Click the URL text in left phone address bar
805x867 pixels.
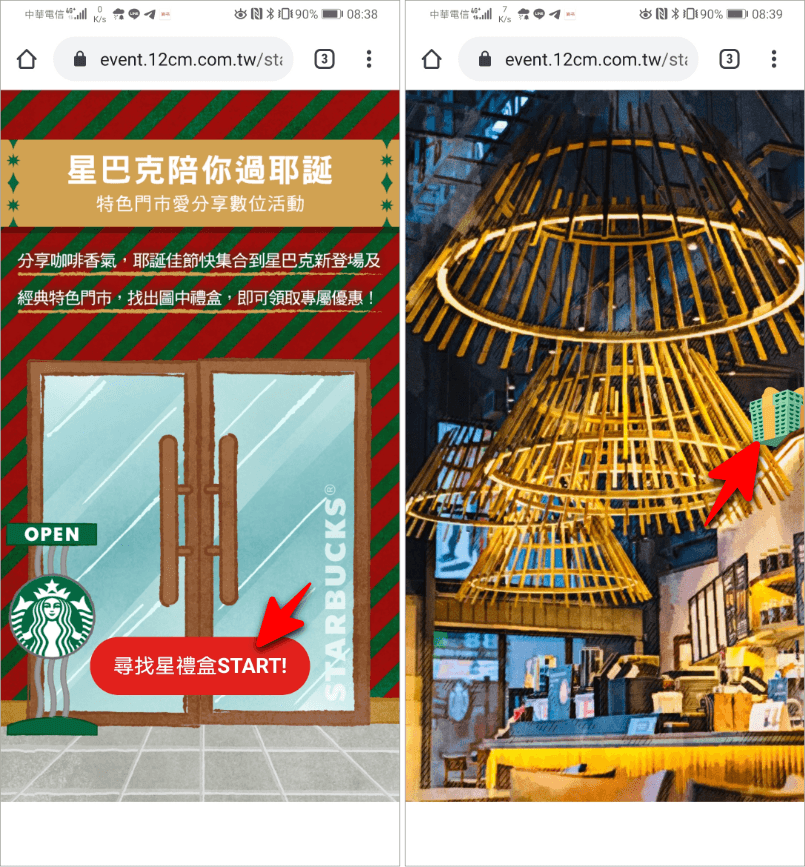191,60
